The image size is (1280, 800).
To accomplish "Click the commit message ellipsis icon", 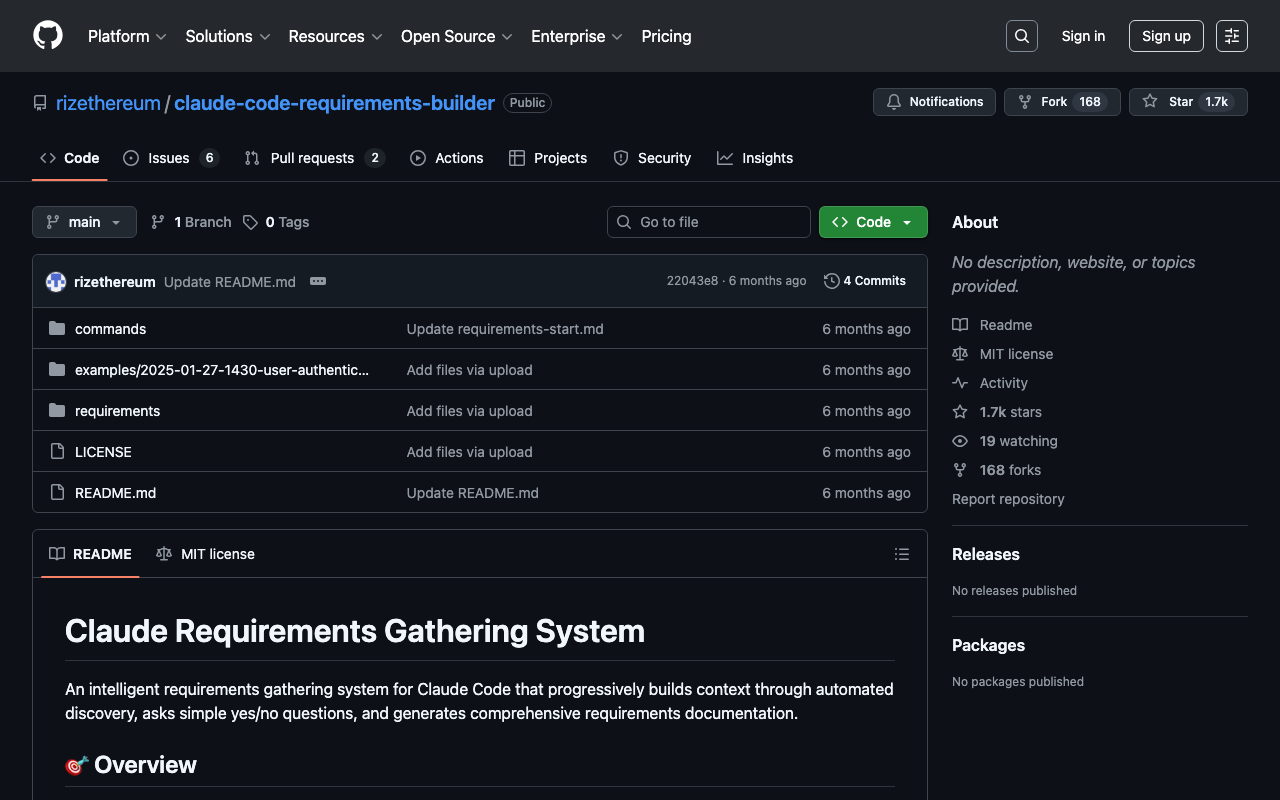I will (318, 281).
